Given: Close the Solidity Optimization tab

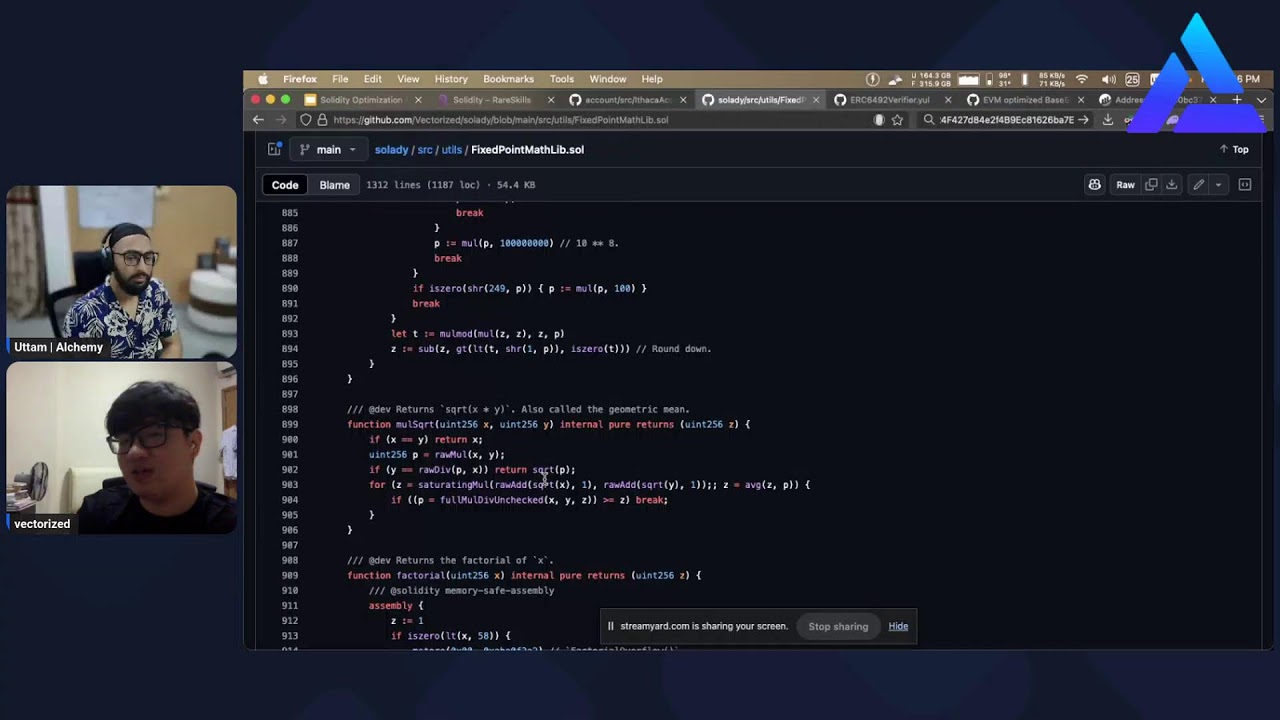Looking at the screenshot, I should (418, 100).
